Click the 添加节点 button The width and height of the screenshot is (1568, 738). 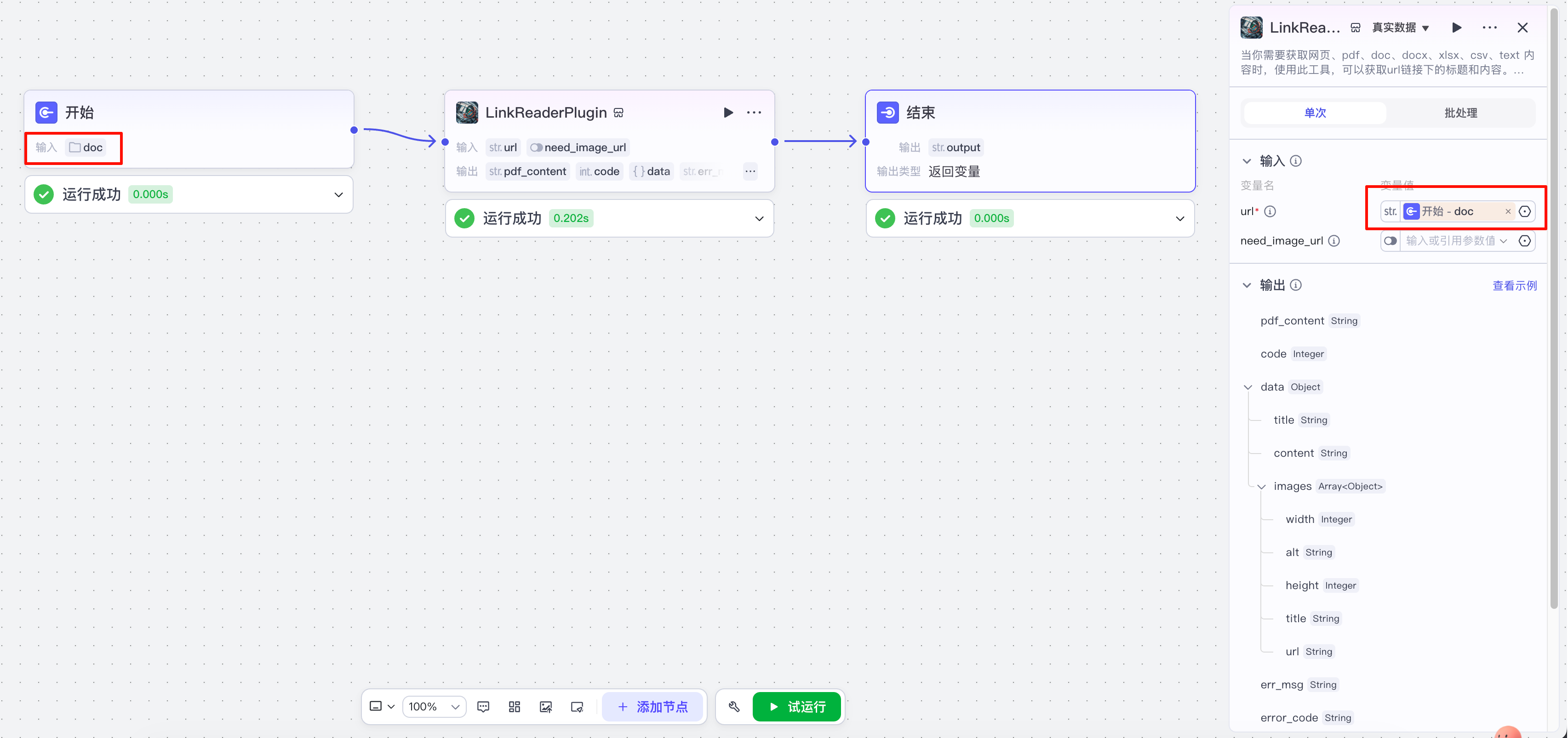(x=652, y=706)
